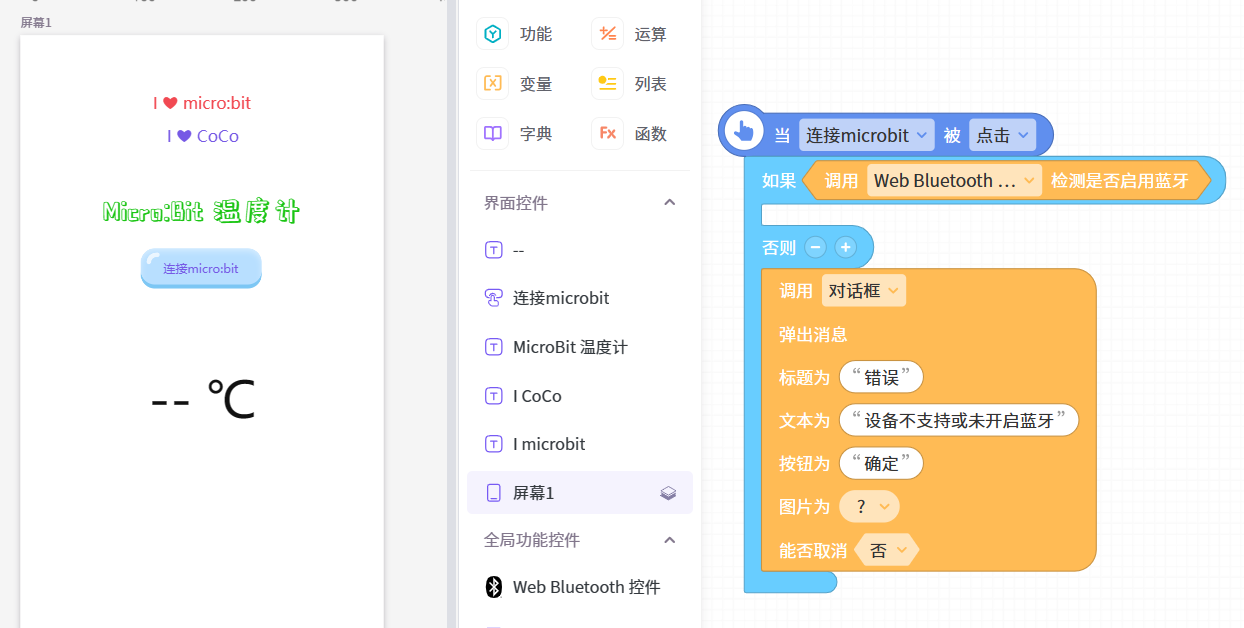
Task: Select the MicroBit 温度计 widget row
Action: [580, 347]
